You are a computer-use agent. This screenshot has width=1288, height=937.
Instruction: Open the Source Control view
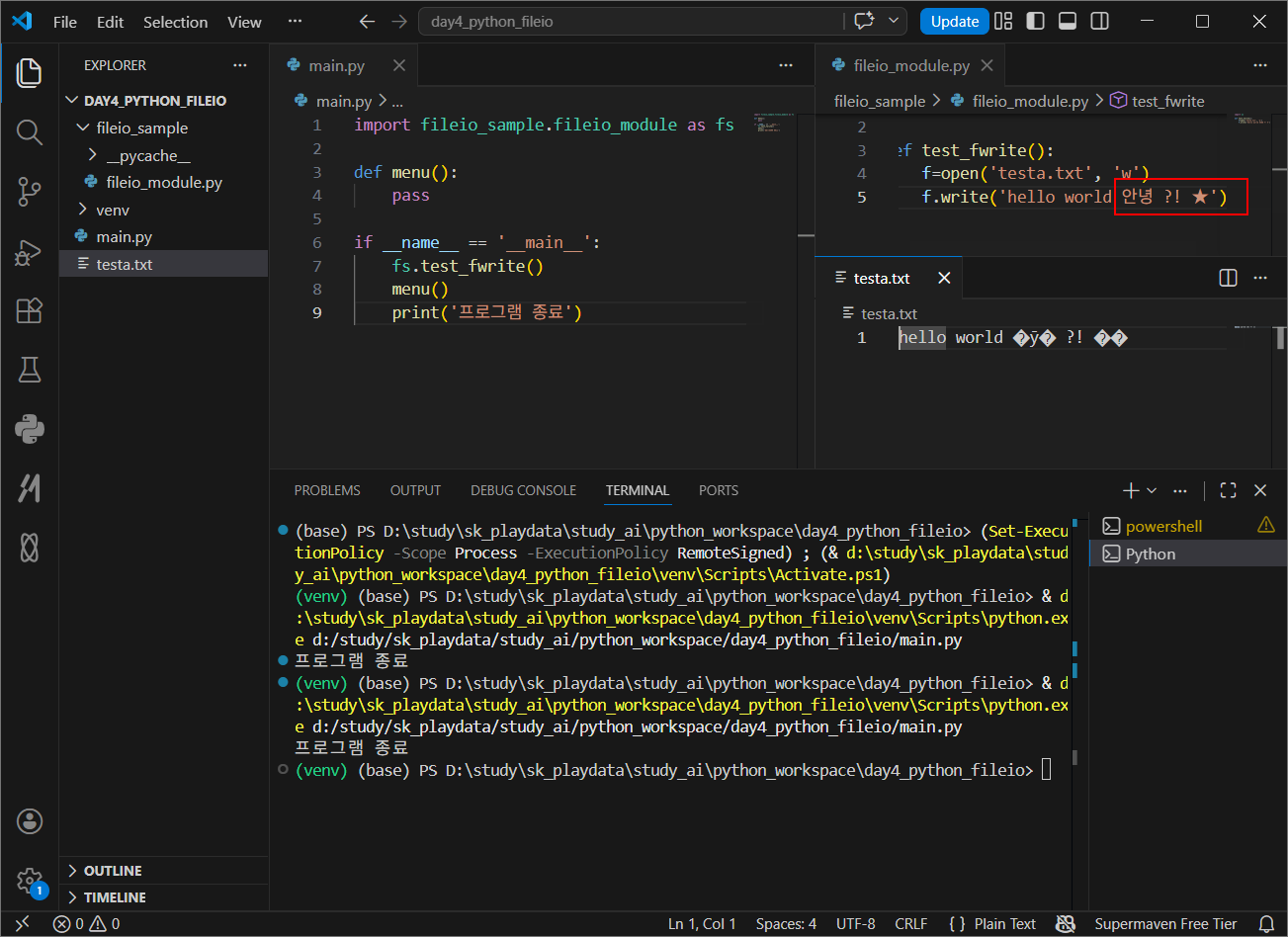(30, 192)
